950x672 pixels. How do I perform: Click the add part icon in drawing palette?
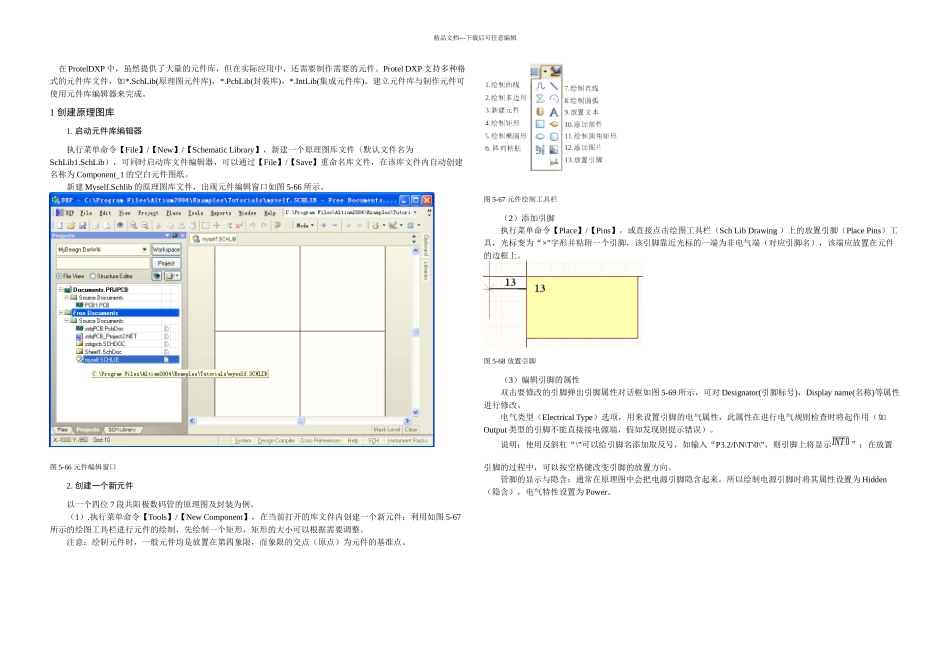coord(554,124)
